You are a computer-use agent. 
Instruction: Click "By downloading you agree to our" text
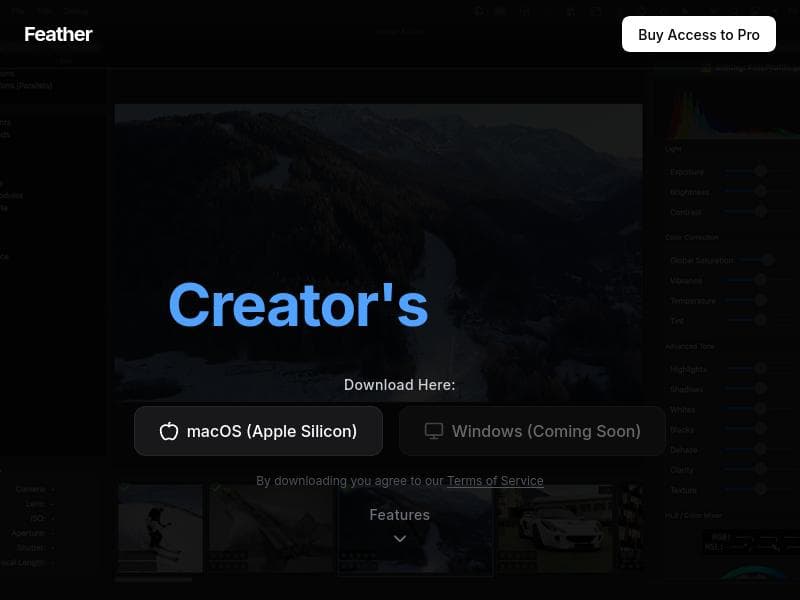(x=349, y=481)
